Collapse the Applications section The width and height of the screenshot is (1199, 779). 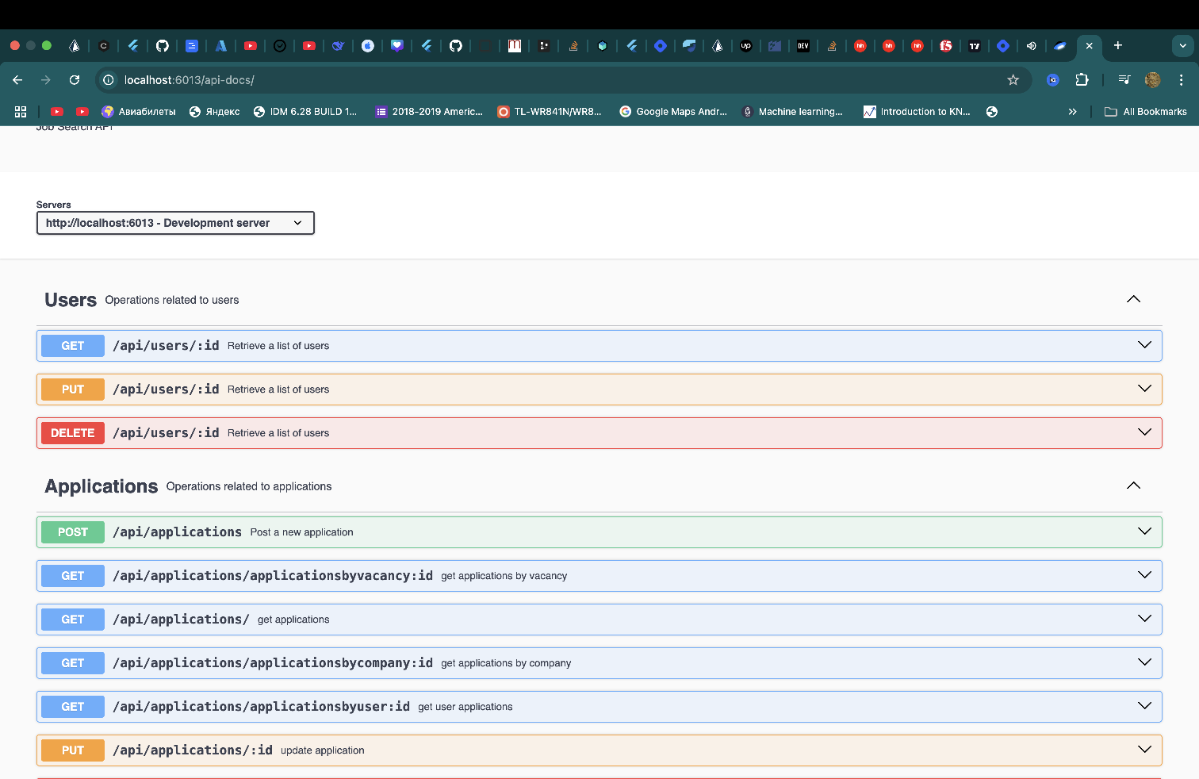[x=1133, y=485]
